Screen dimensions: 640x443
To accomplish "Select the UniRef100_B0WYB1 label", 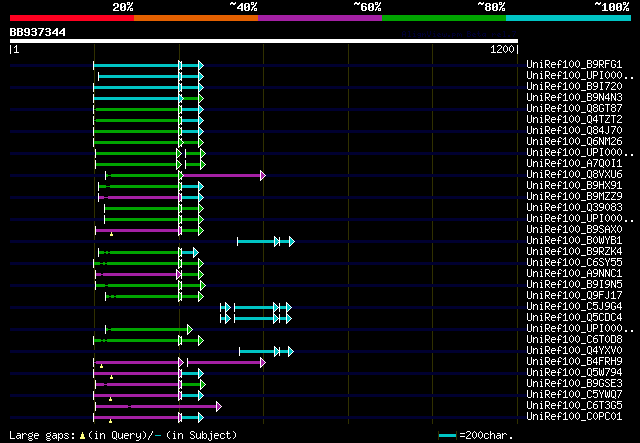I will click(574, 240).
